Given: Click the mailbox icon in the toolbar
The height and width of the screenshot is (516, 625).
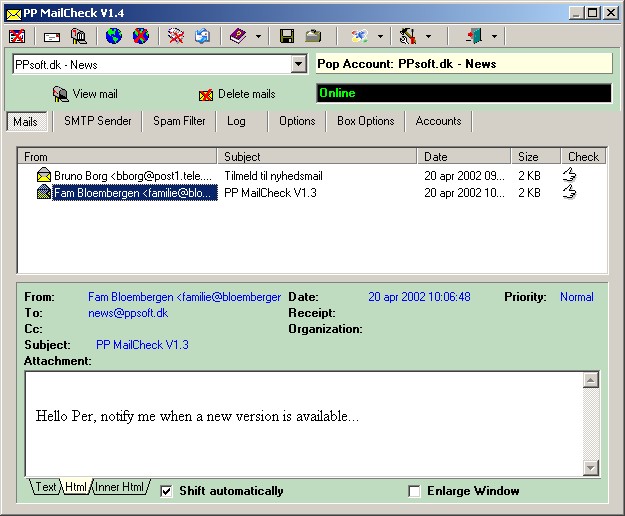Looking at the screenshot, I should (x=79, y=36).
